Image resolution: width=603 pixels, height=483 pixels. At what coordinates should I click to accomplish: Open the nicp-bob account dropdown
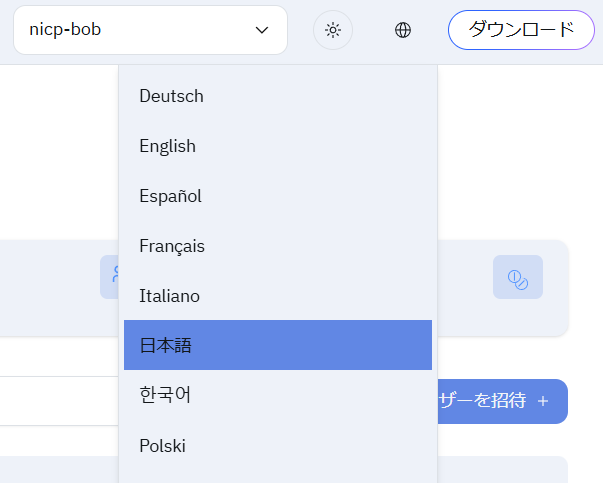[x=150, y=30]
